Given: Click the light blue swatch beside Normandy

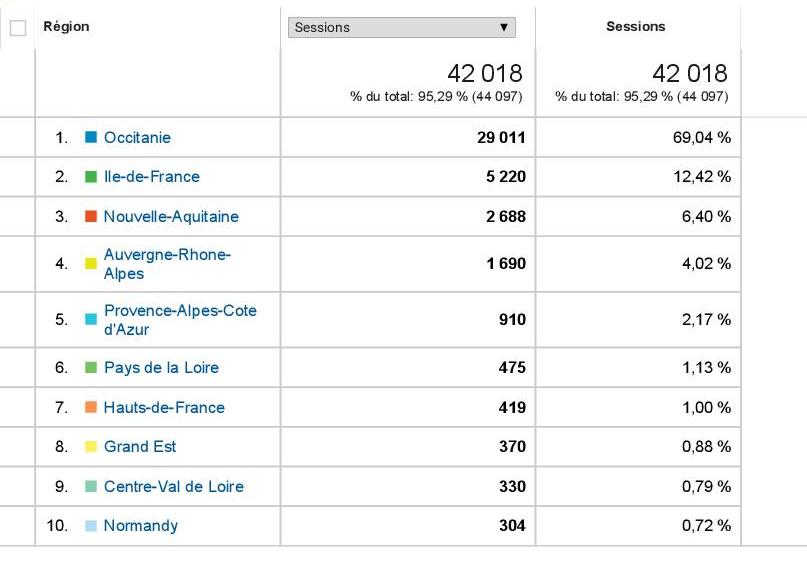Looking at the screenshot, I should [x=90, y=526].
